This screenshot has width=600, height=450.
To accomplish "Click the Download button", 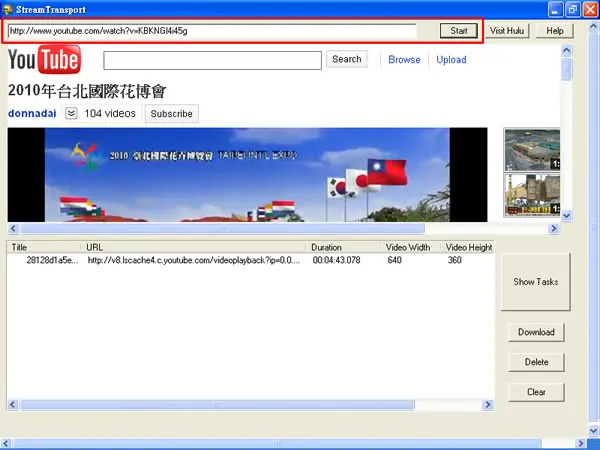I will [536, 332].
